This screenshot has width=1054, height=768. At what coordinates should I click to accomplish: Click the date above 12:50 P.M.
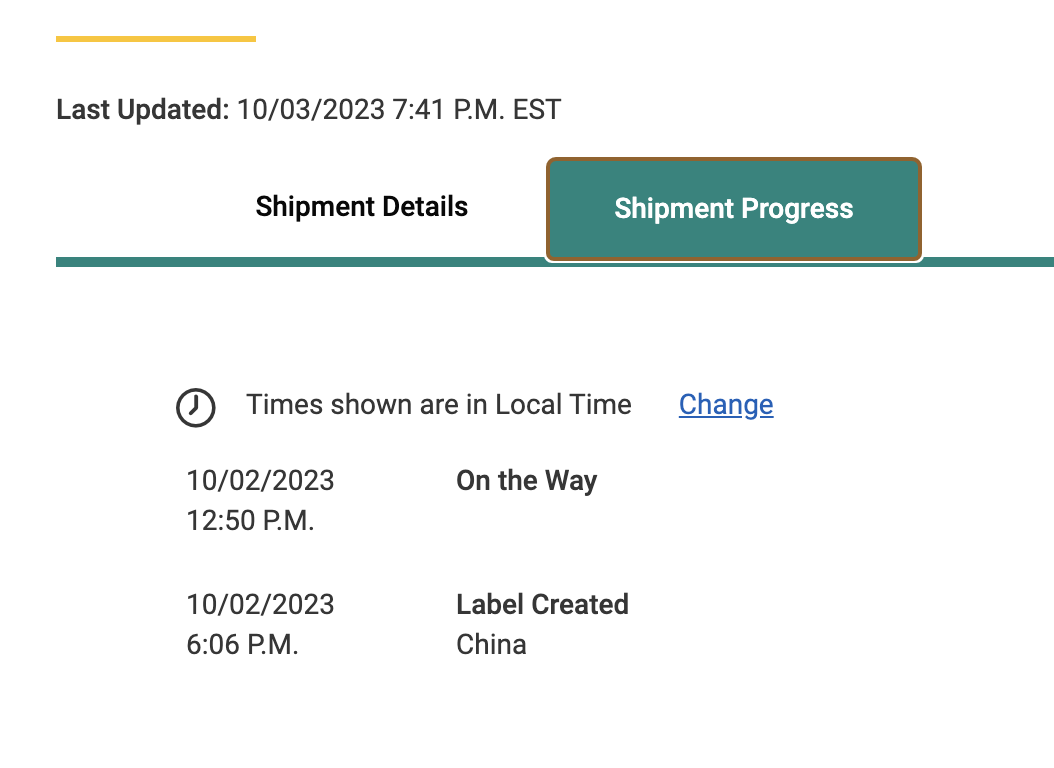(x=260, y=481)
